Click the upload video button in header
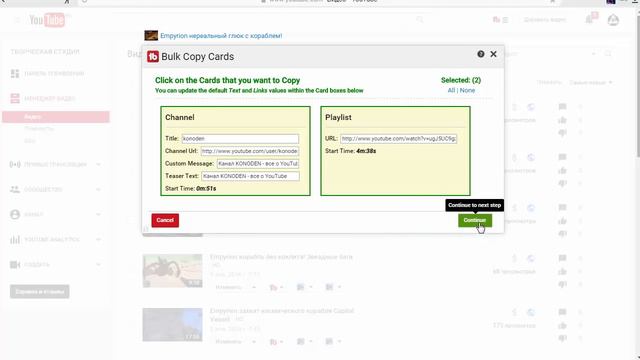The width and height of the screenshot is (640, 360). [x=544, y=20]
